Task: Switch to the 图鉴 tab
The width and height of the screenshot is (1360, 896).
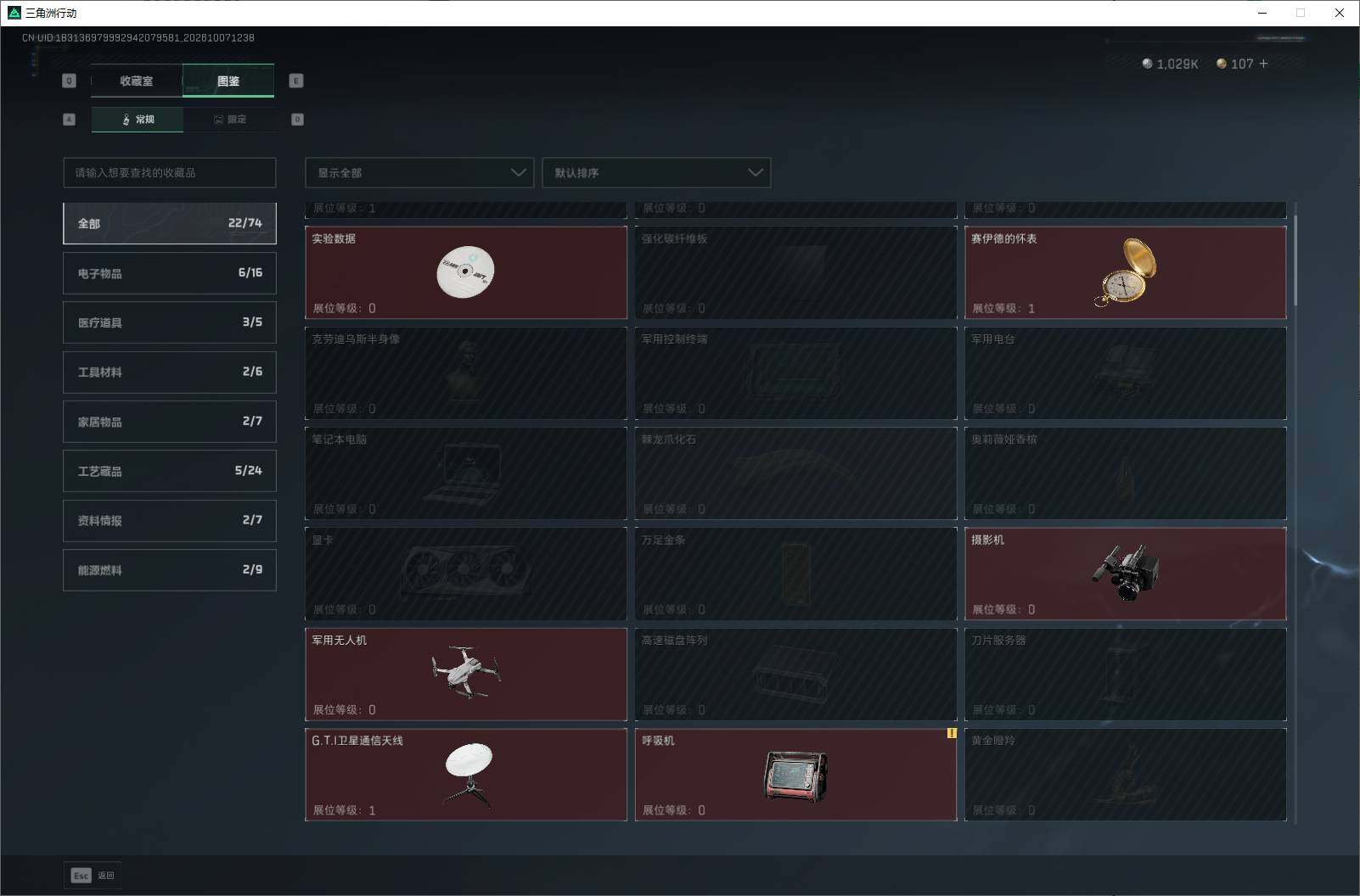Action: click(228, 81)
